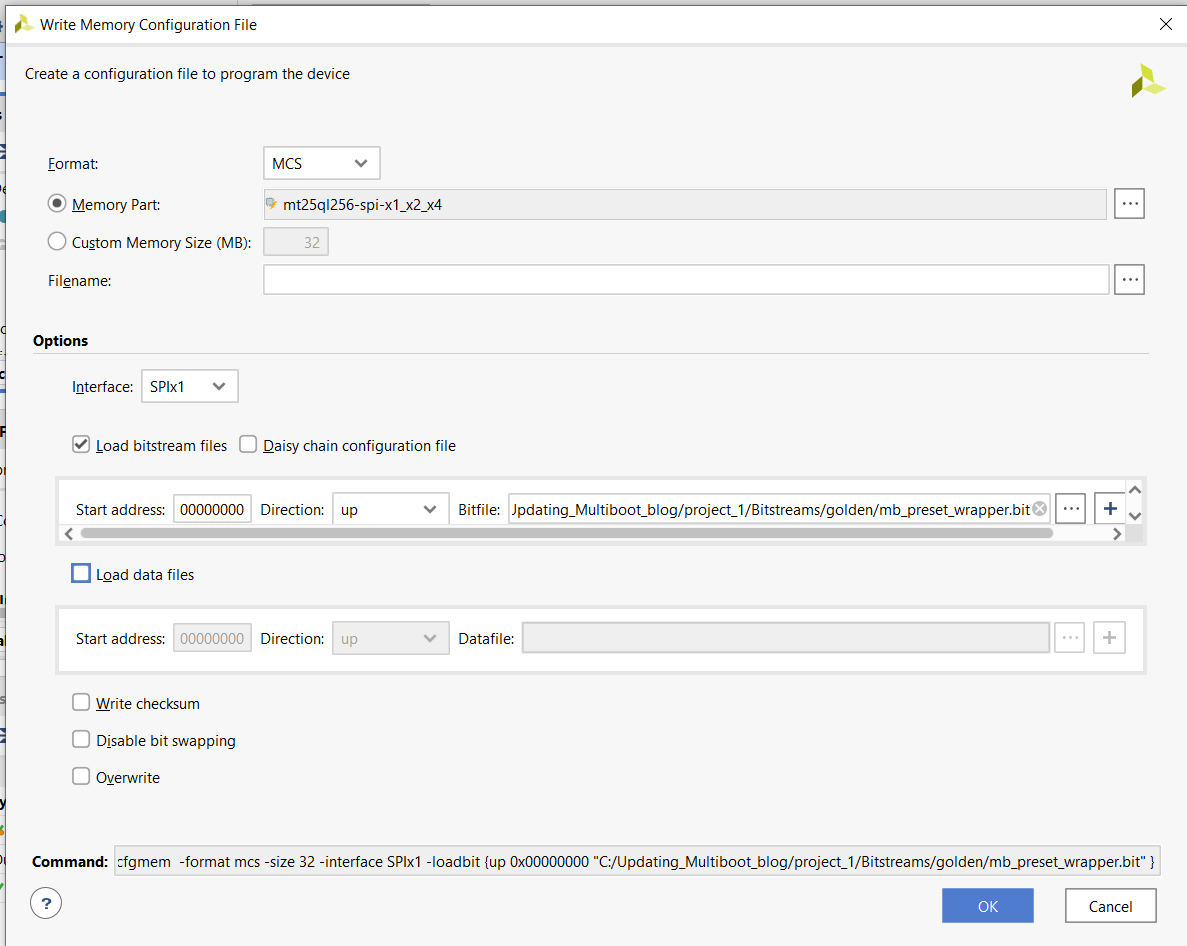Enable Daisy chain configuration file
1187x946 pixels.
pyautogui.click(x=248, y=445)
